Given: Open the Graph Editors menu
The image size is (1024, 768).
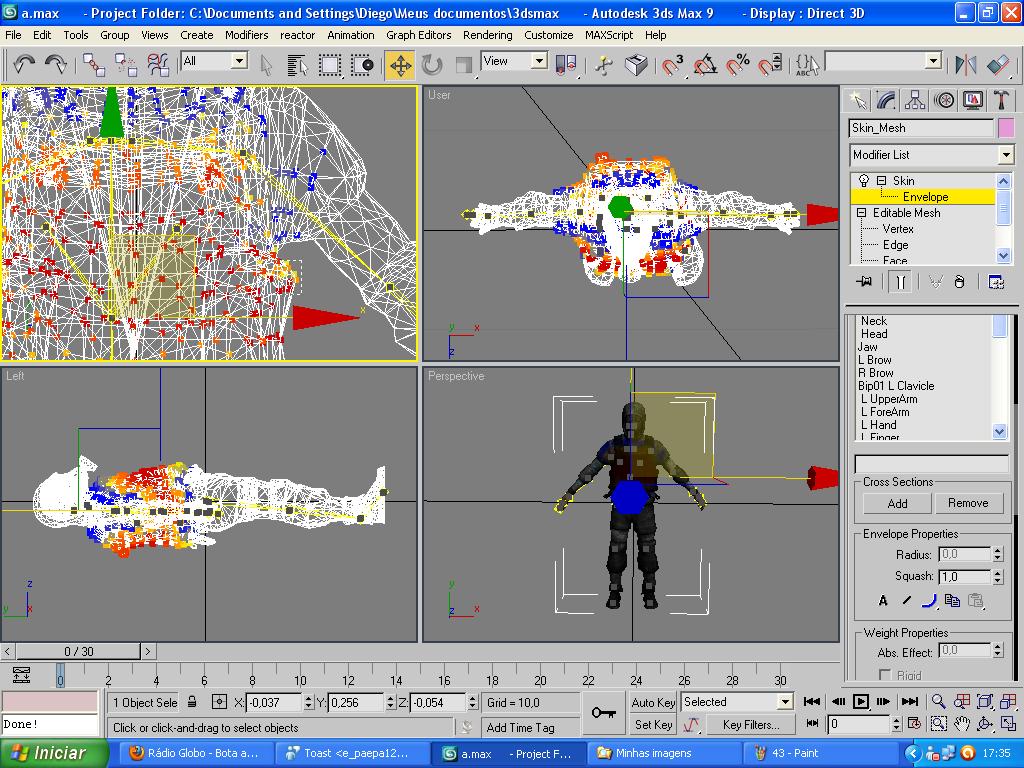Looking at the screenshot, I should 419,34.
